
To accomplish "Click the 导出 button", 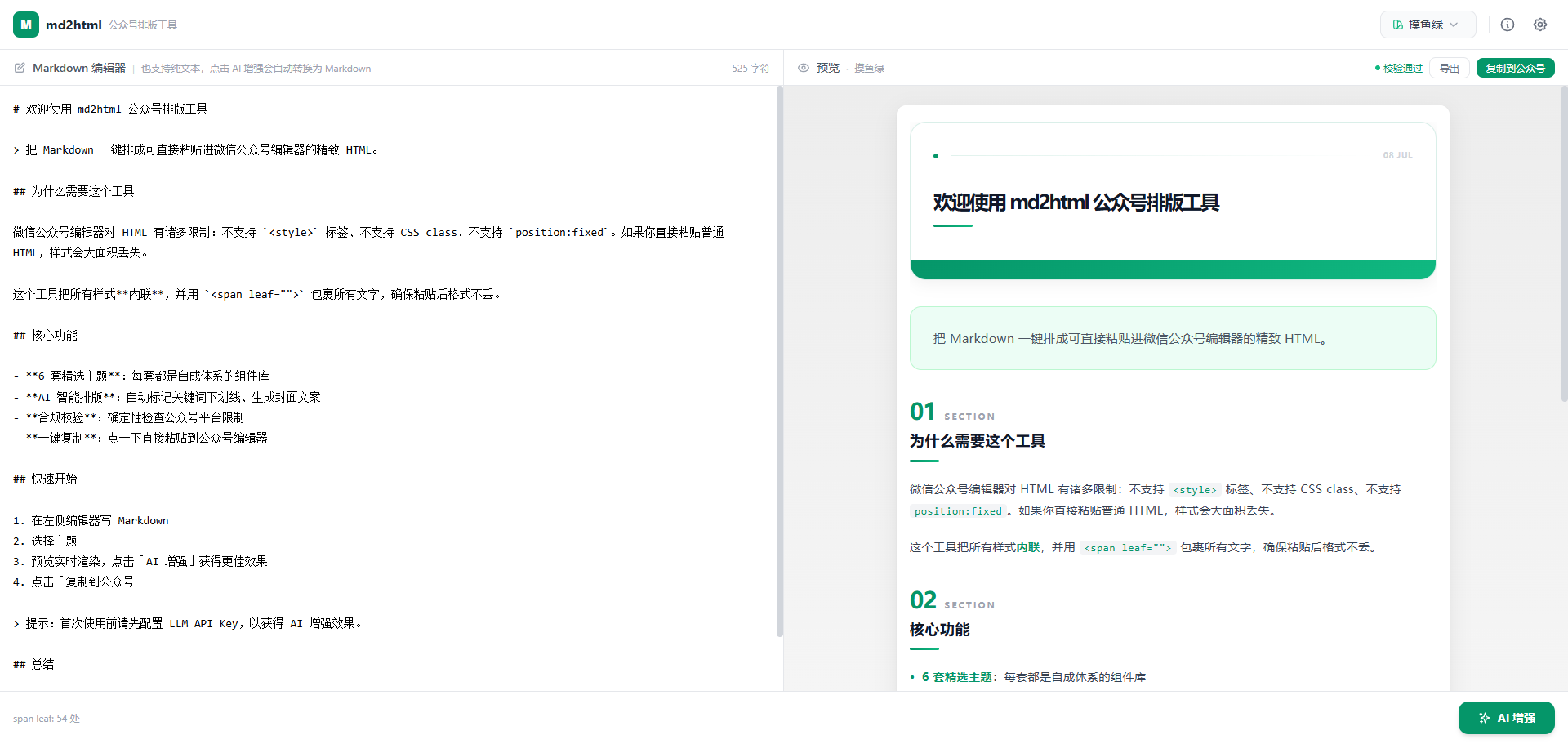I will (x=1450, y=68).
